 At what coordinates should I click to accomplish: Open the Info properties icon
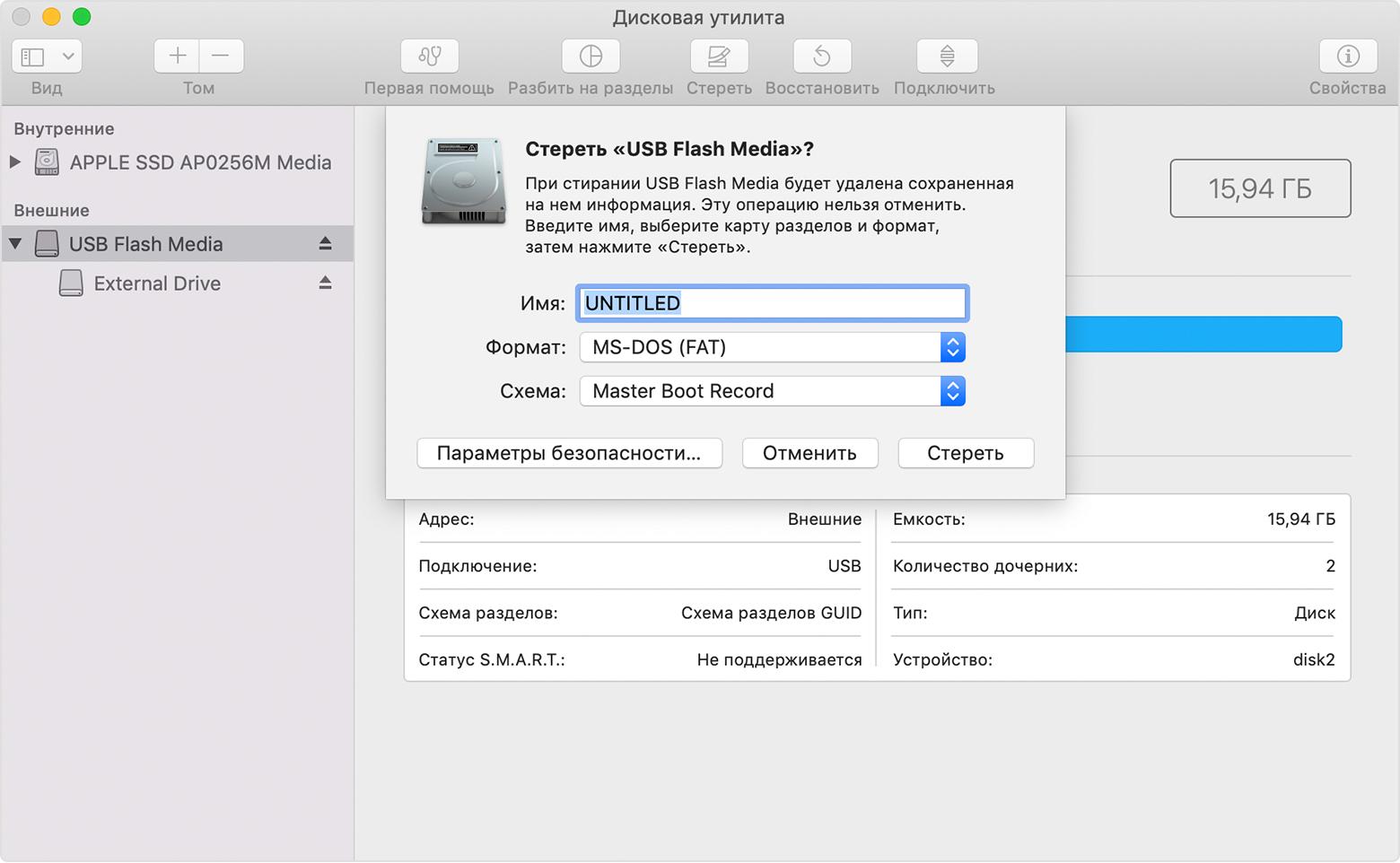1348,56
